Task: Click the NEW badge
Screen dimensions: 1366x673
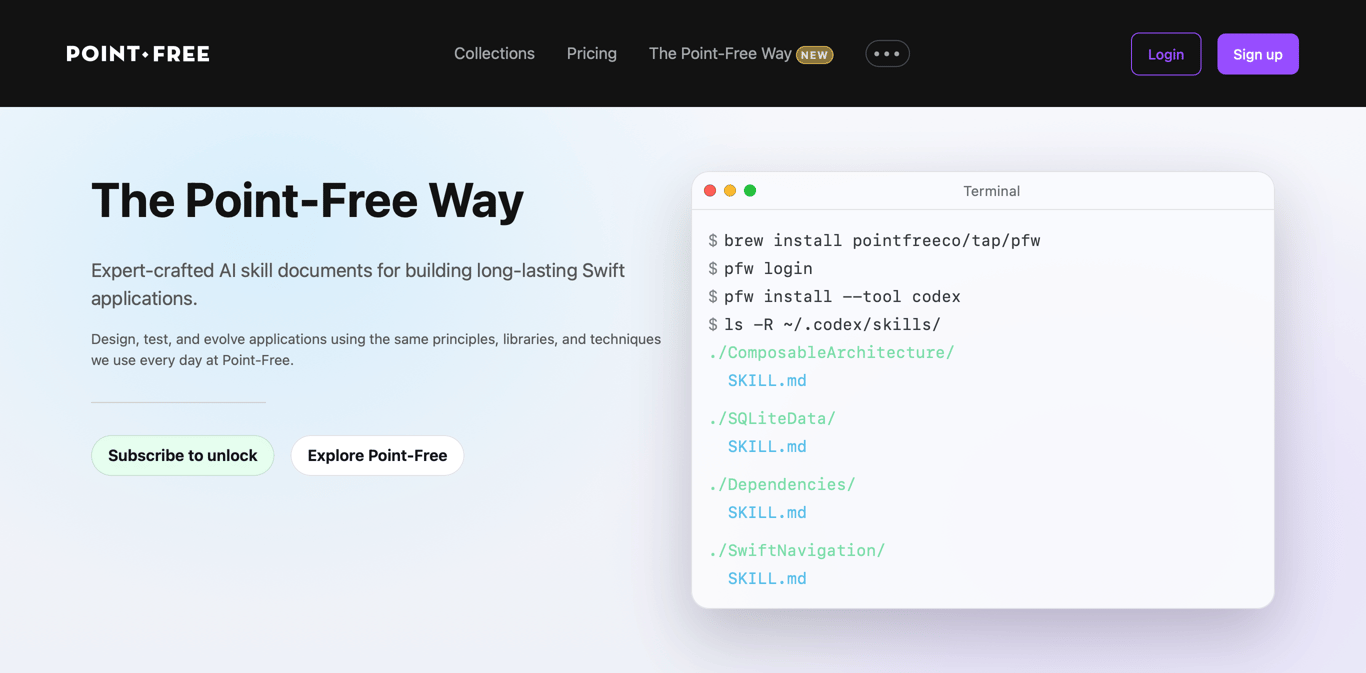Action: (815, 55)
